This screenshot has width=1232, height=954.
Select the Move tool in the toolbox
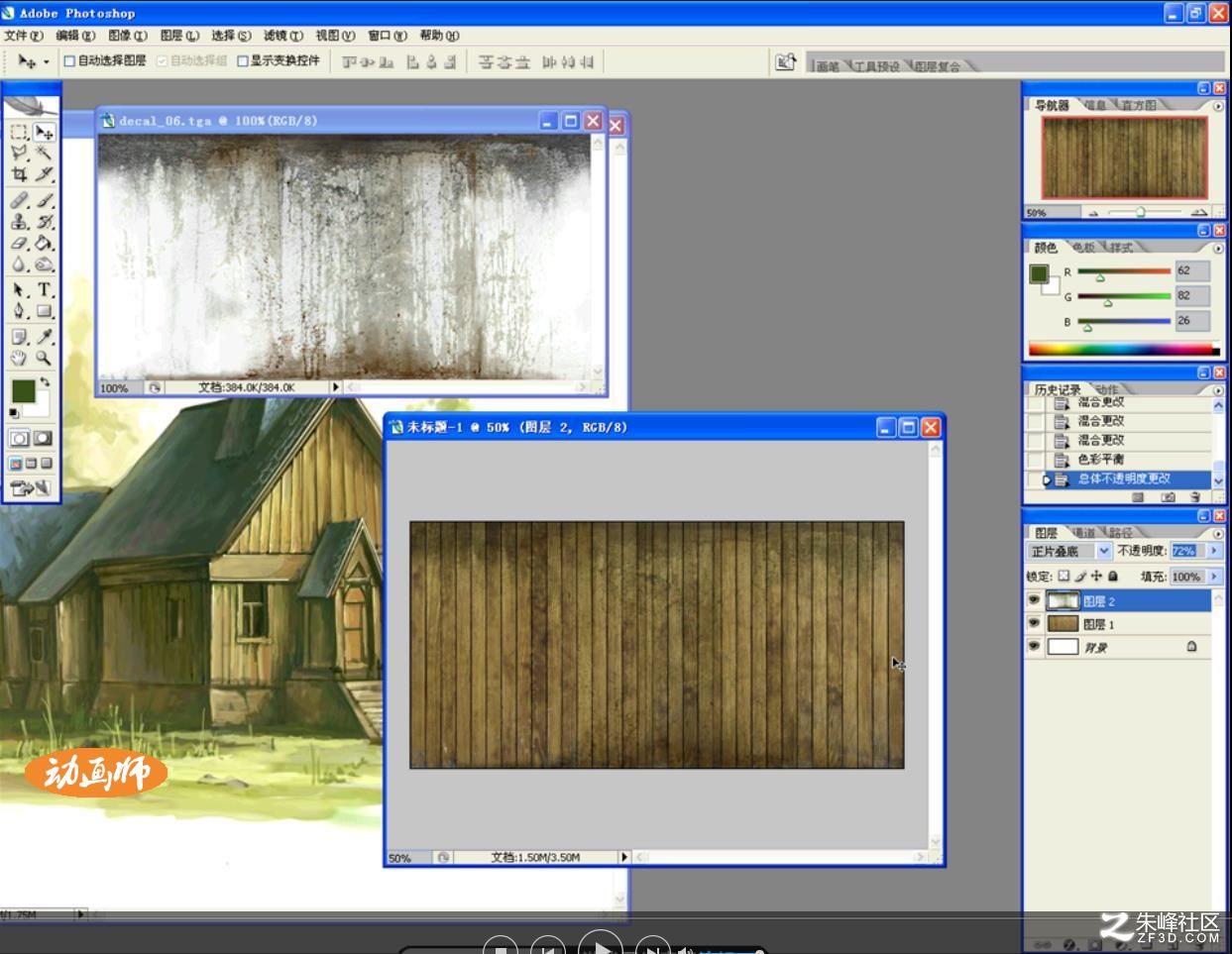[x=44, y=132]
